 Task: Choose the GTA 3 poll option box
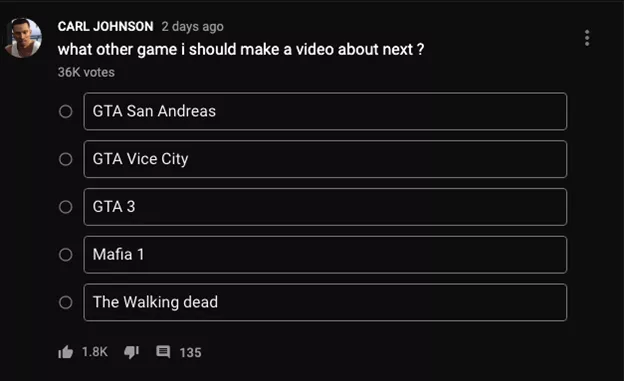[325, 207]
